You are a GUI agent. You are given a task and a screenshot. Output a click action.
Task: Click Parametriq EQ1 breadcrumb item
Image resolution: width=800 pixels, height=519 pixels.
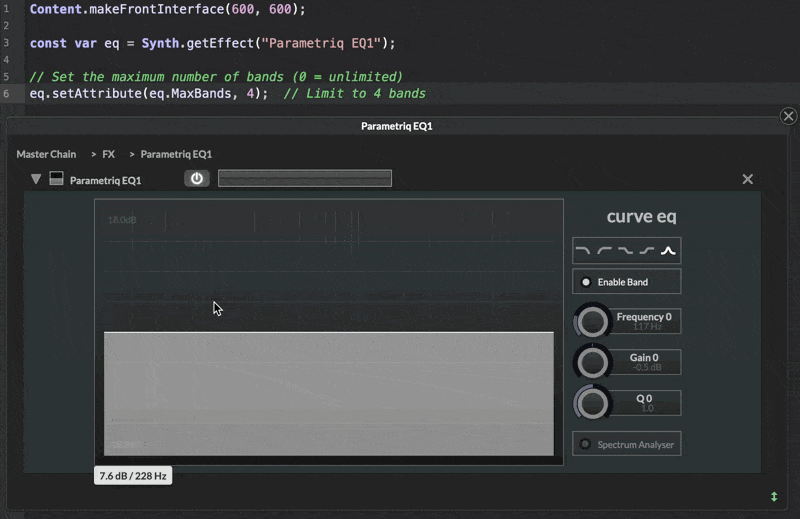click(x=176, y=154)
